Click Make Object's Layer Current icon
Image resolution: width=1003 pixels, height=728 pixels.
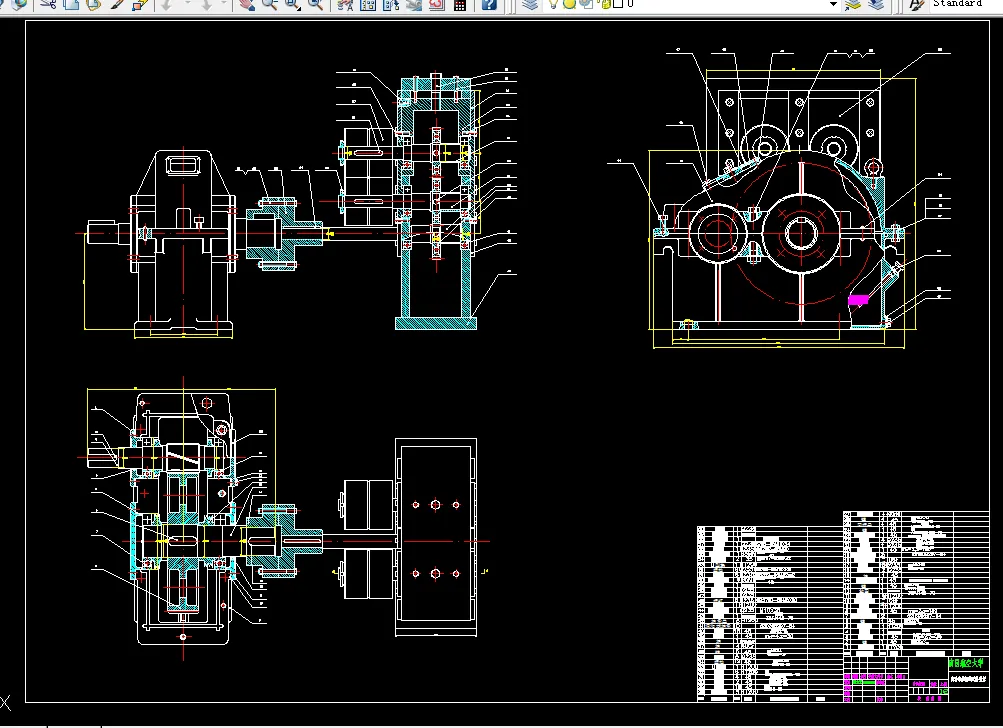[x=852, y=4]
